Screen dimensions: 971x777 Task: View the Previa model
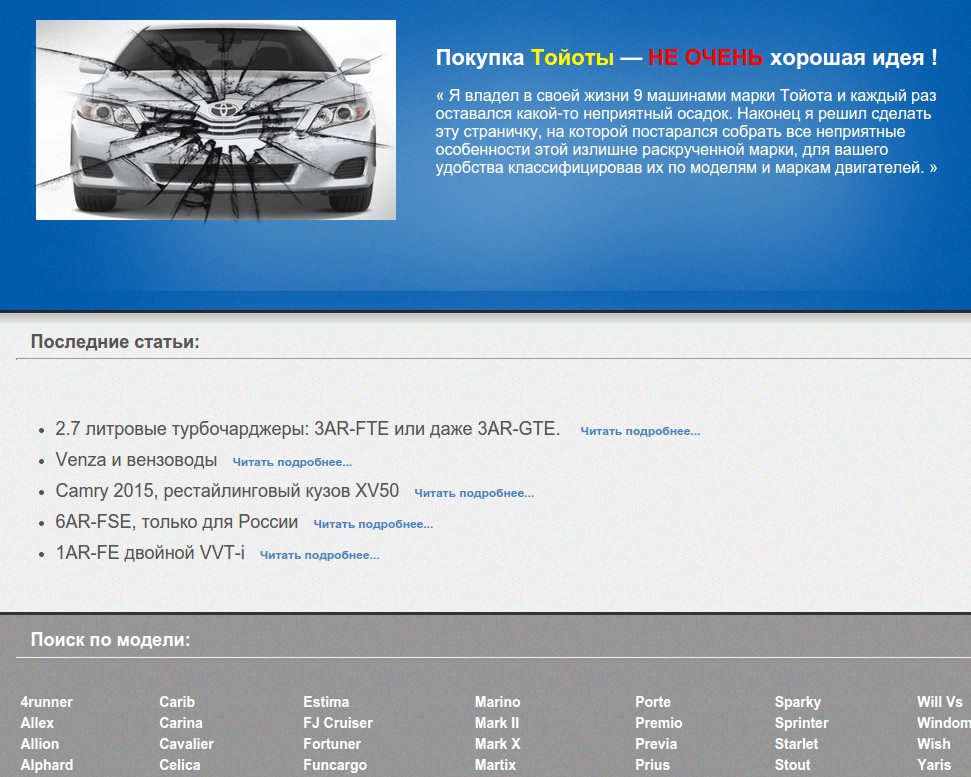[x=656, y=744]
